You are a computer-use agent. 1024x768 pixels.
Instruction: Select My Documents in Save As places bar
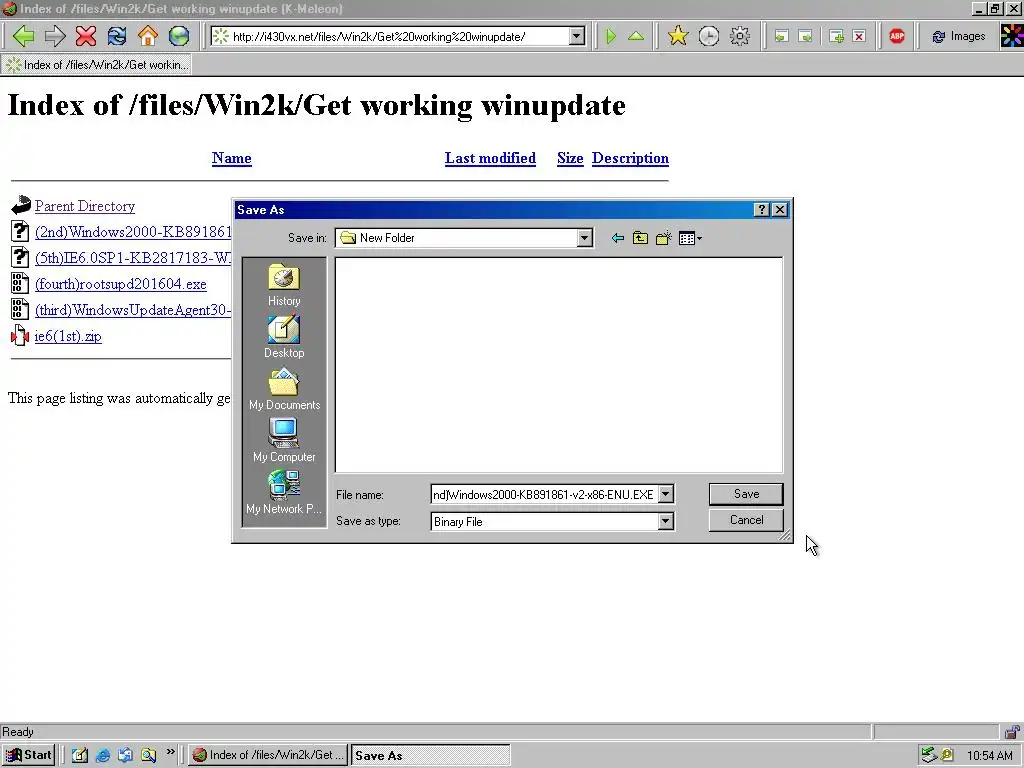pos(284,389)
